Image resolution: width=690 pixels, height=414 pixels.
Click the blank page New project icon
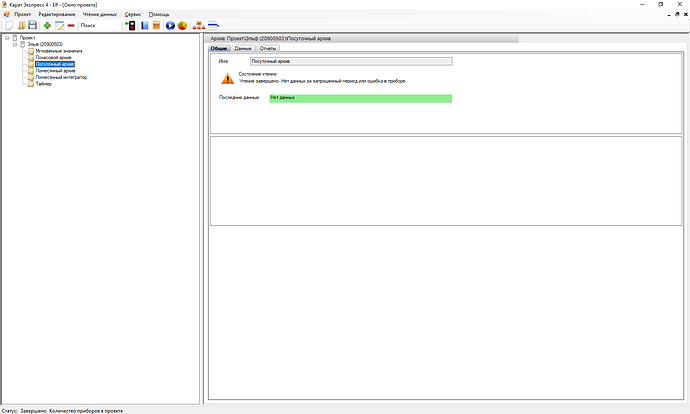coord(8,25)
